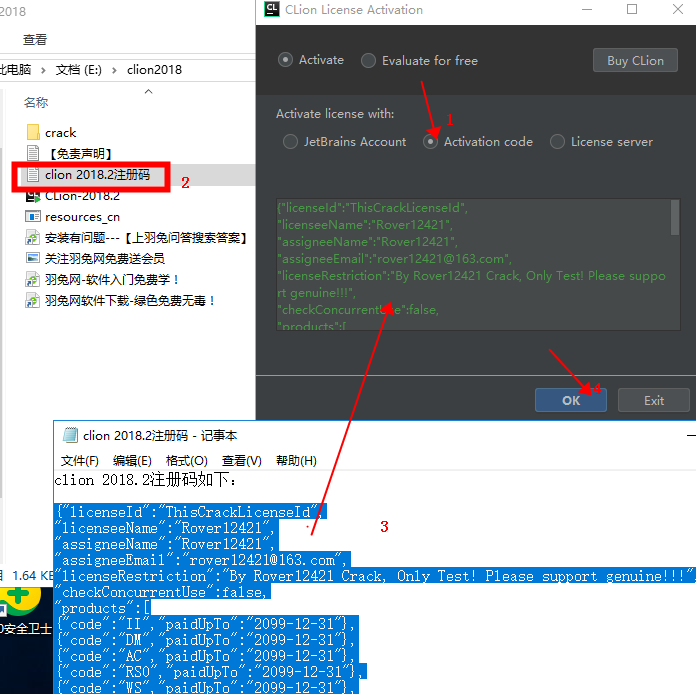Confirm activation with the OK button

click(x=570, y=401)
